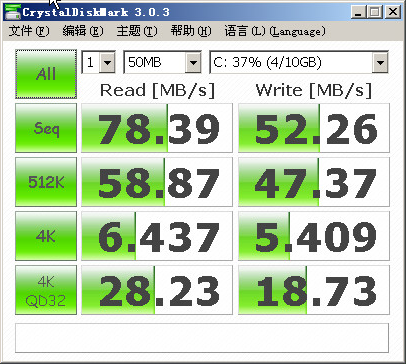406x364 pixels.
Task: Minimize the CrystalDiskMark window
Action: click(x=358, y=12)
